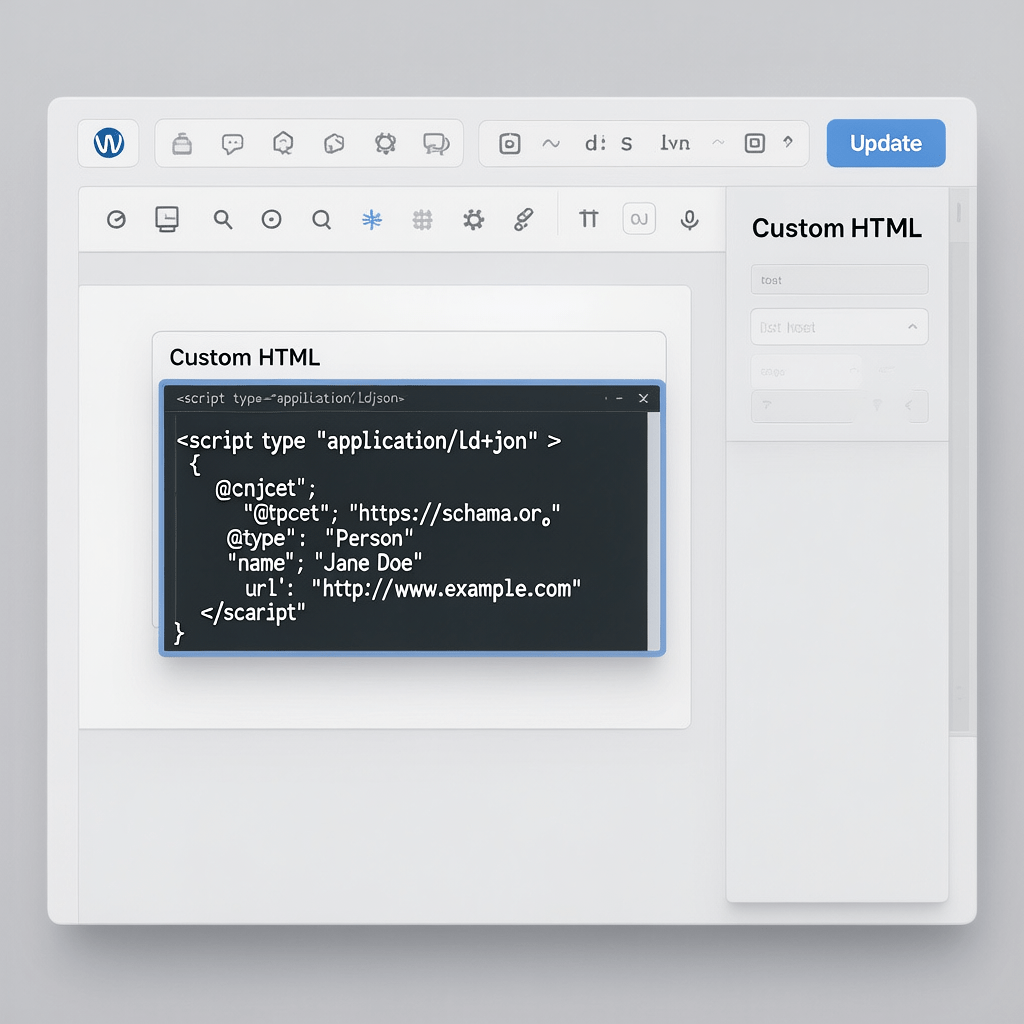Click the tilde icon after camera icon
The image size is (1024, 1024).
(x=551, y=143)
